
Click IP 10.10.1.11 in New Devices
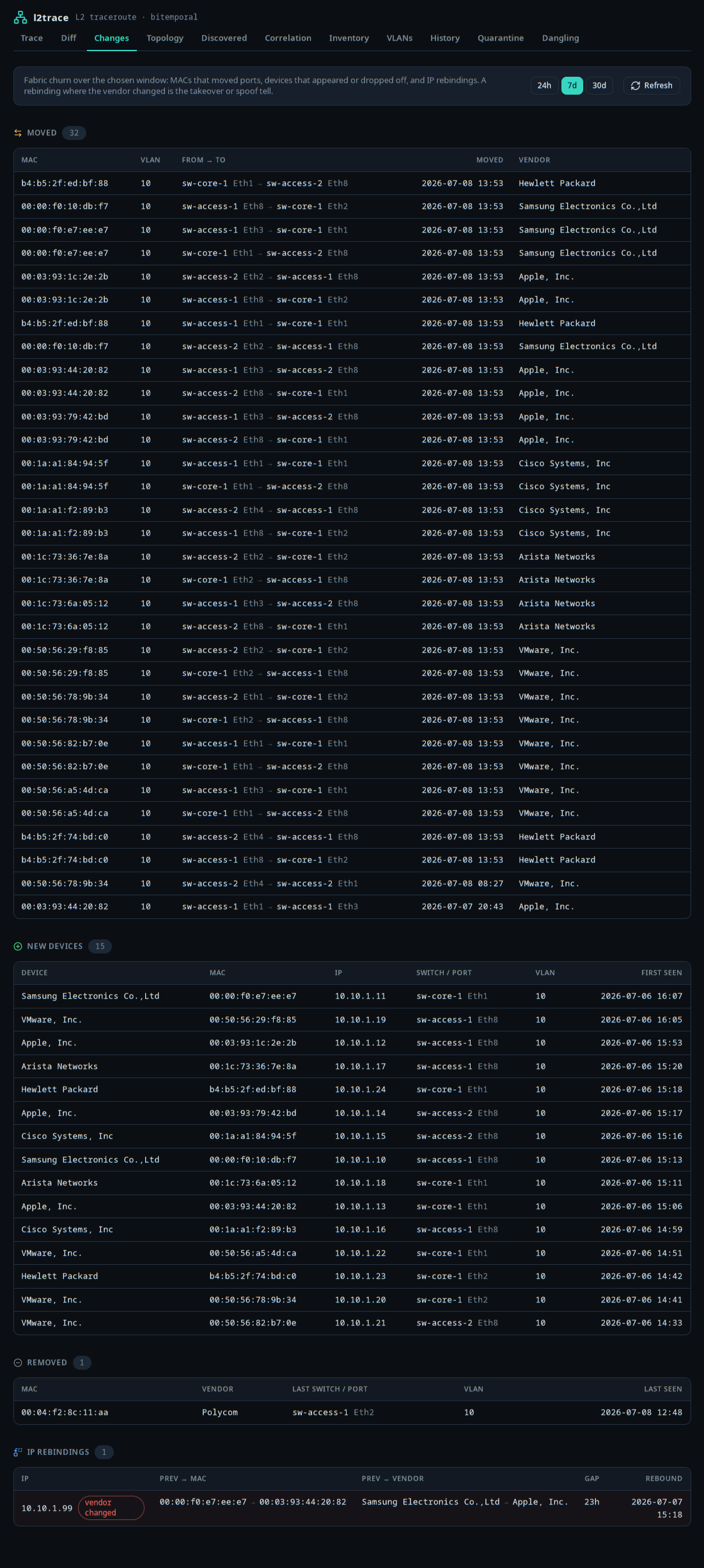[x=360, y=996]
